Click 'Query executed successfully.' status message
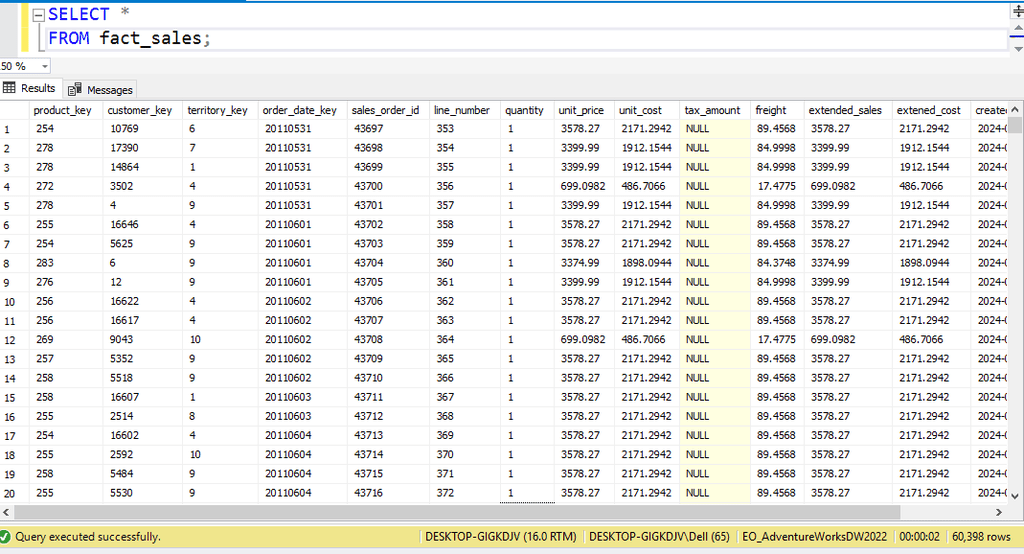 tap(88, 537)
